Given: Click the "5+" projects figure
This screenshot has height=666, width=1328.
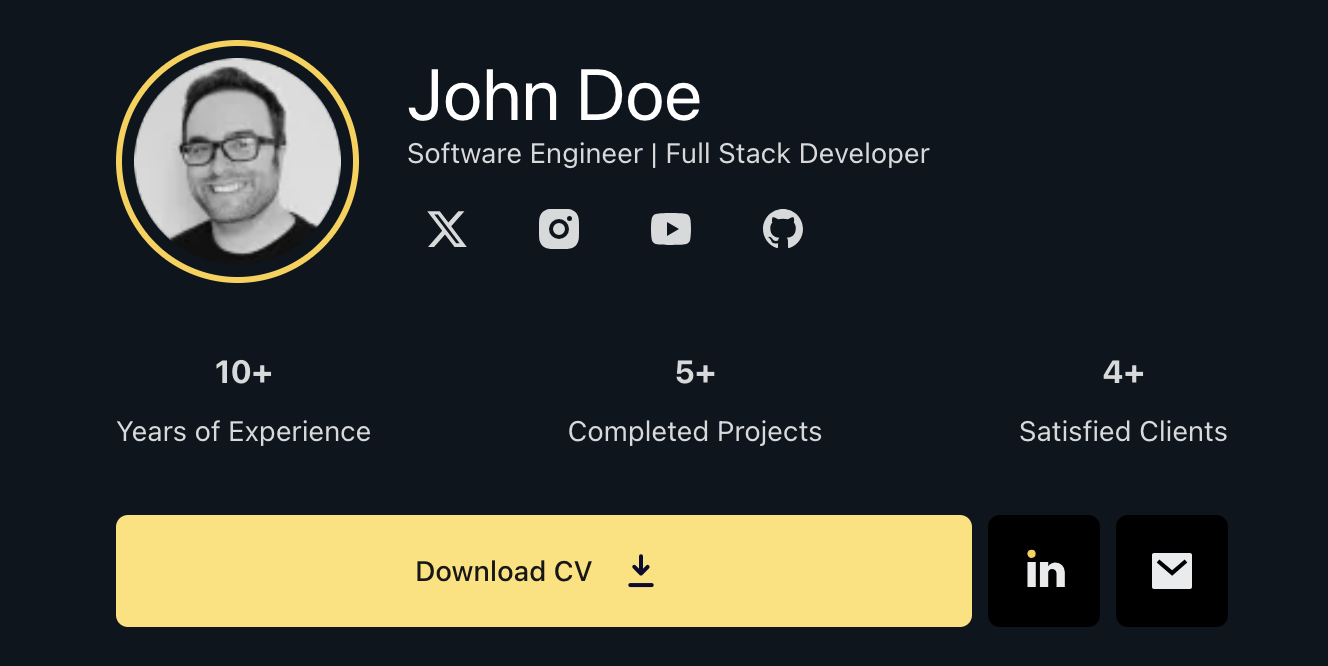Looking at the screenshot, I should click(x=695, y=373).
